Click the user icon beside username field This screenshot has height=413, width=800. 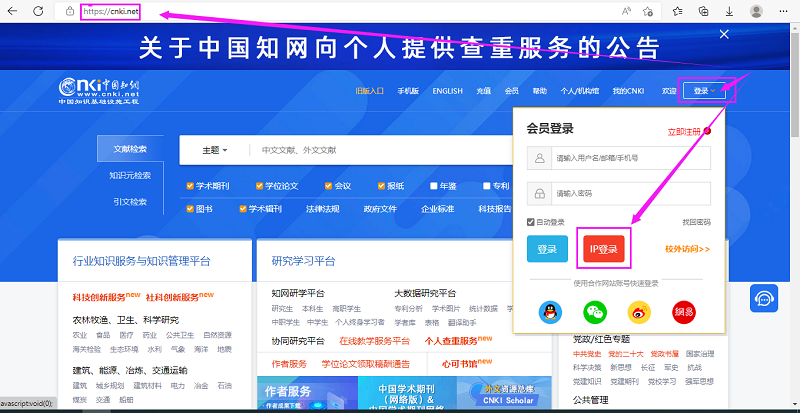click(x=539, y=158)
